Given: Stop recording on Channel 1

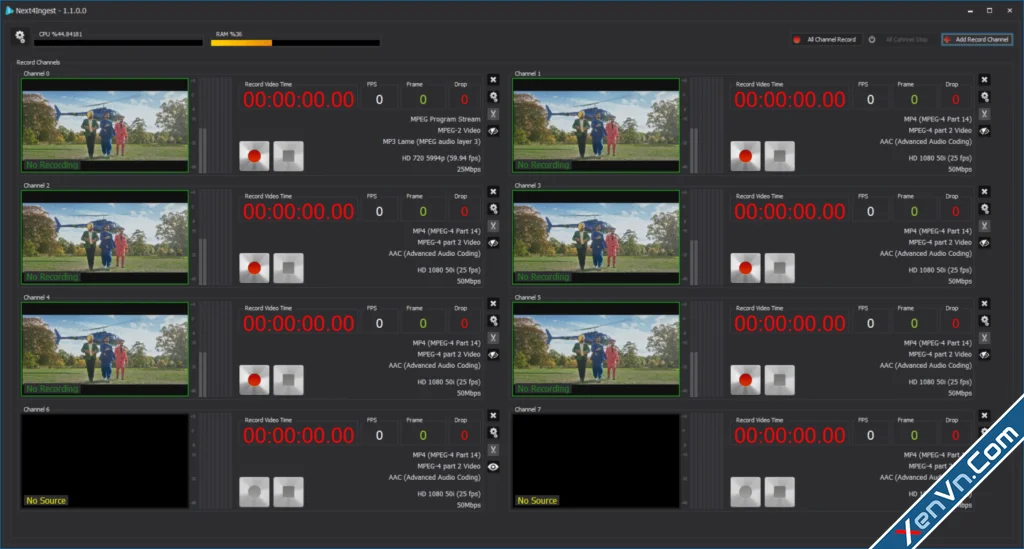Looking at the screenshot, I should (x=779, y=156).
